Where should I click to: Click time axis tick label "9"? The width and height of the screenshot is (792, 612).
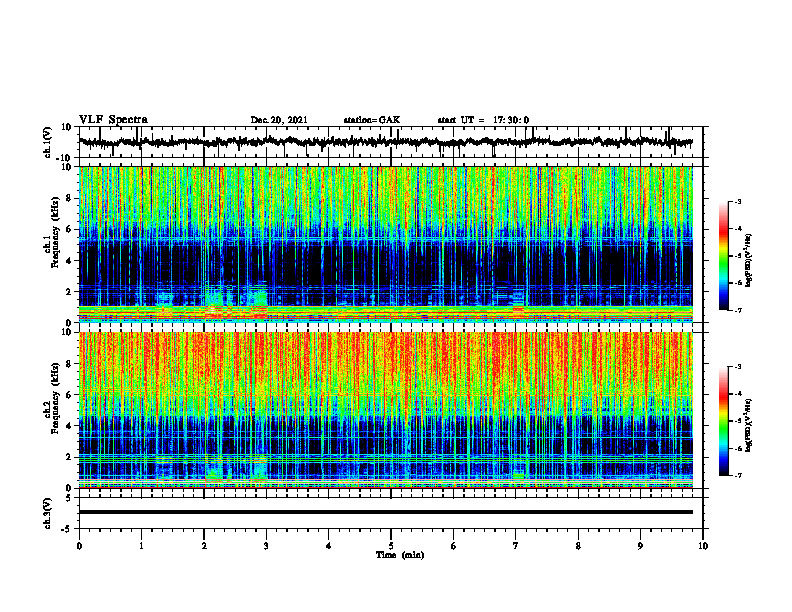coord(640,546)
